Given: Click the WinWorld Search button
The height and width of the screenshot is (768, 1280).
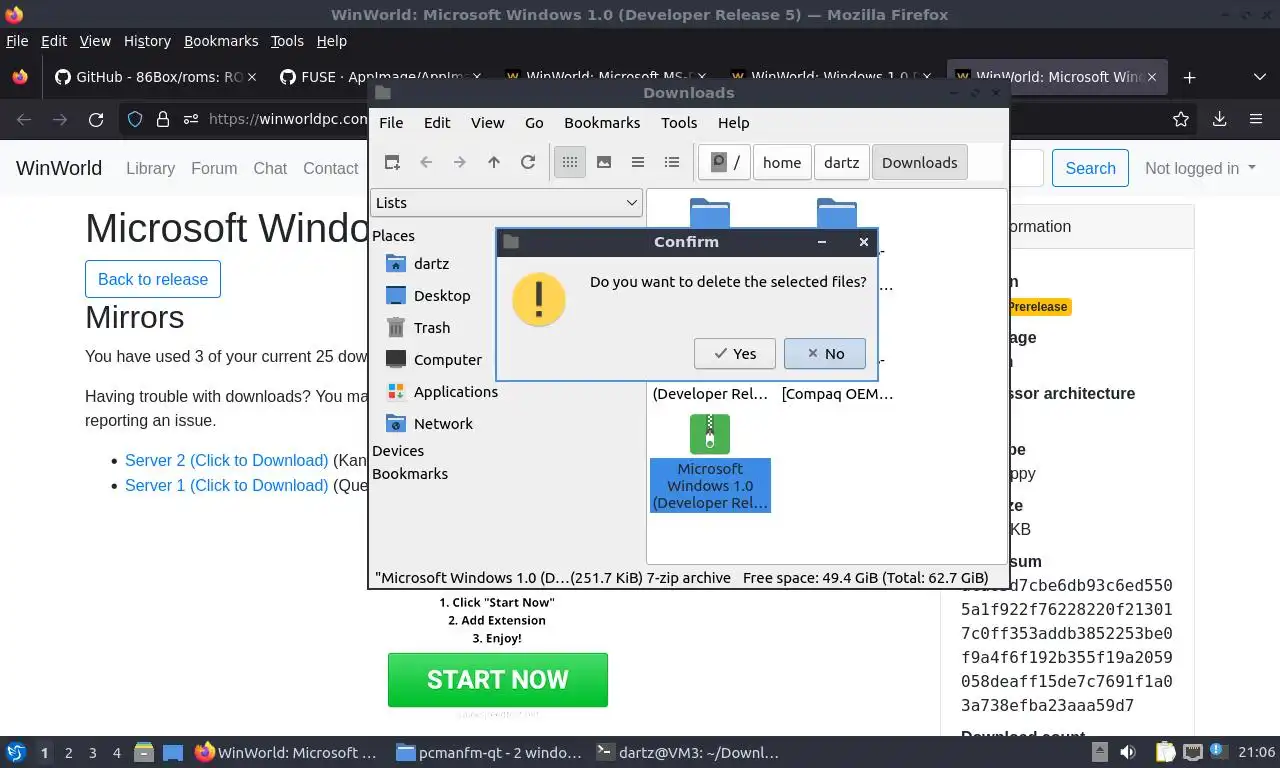Looking at the screenshot, I should coord(1090,168).
